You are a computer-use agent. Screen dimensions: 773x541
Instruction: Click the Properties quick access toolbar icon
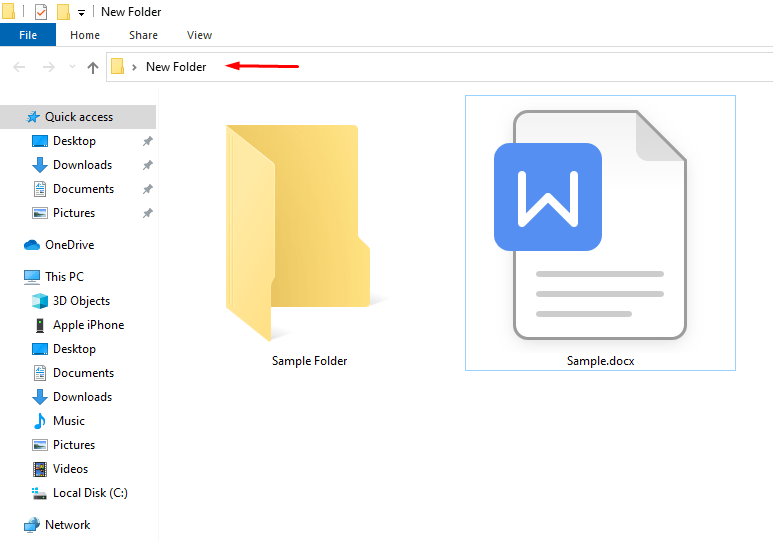[x=41, y=11]
